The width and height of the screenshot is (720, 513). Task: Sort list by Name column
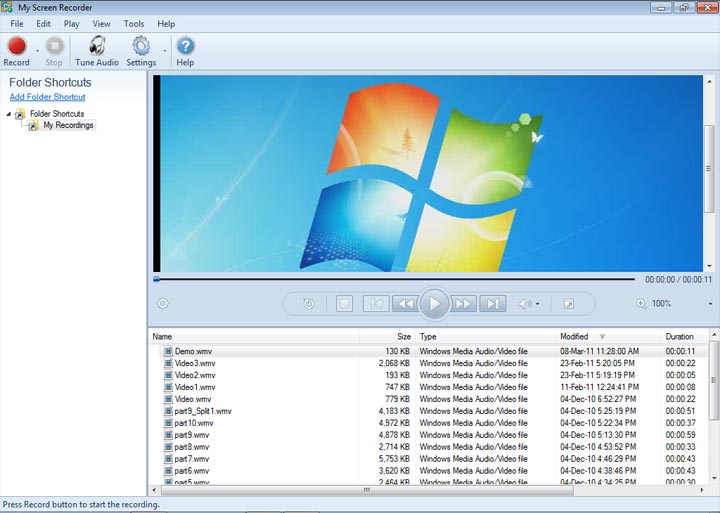point(162,337)
